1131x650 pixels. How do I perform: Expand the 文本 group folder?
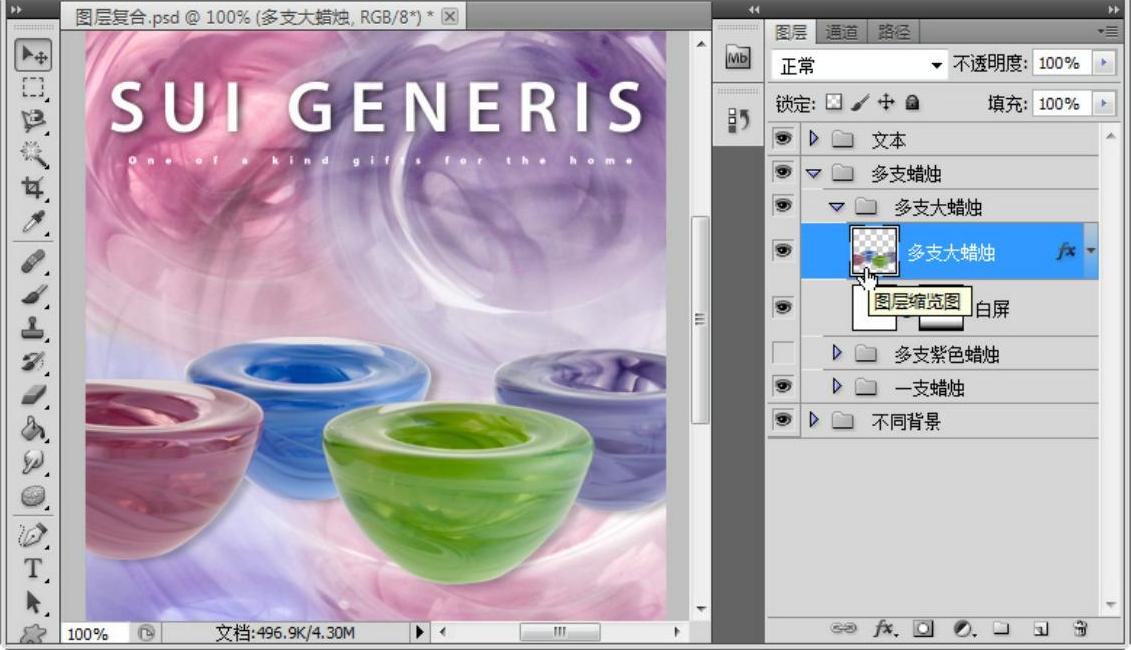(813, 139)
